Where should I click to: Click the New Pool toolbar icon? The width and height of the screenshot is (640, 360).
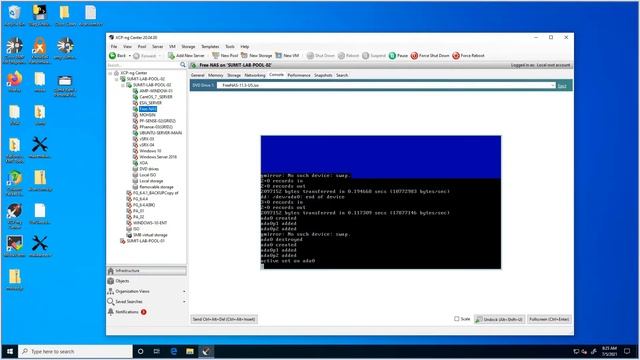click(x=216, y=56)
